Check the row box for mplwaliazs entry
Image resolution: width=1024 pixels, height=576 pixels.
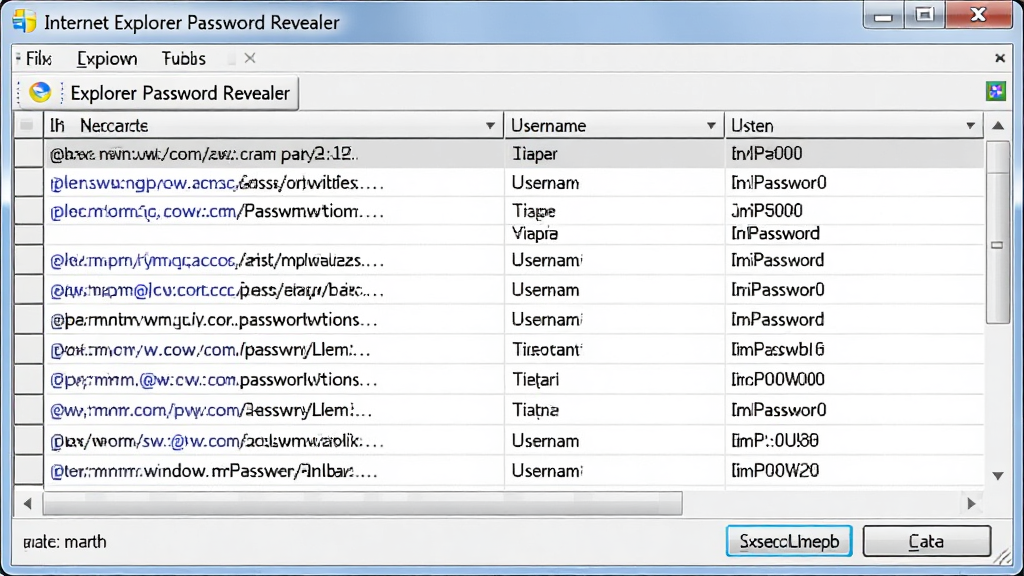pos(29,260)
